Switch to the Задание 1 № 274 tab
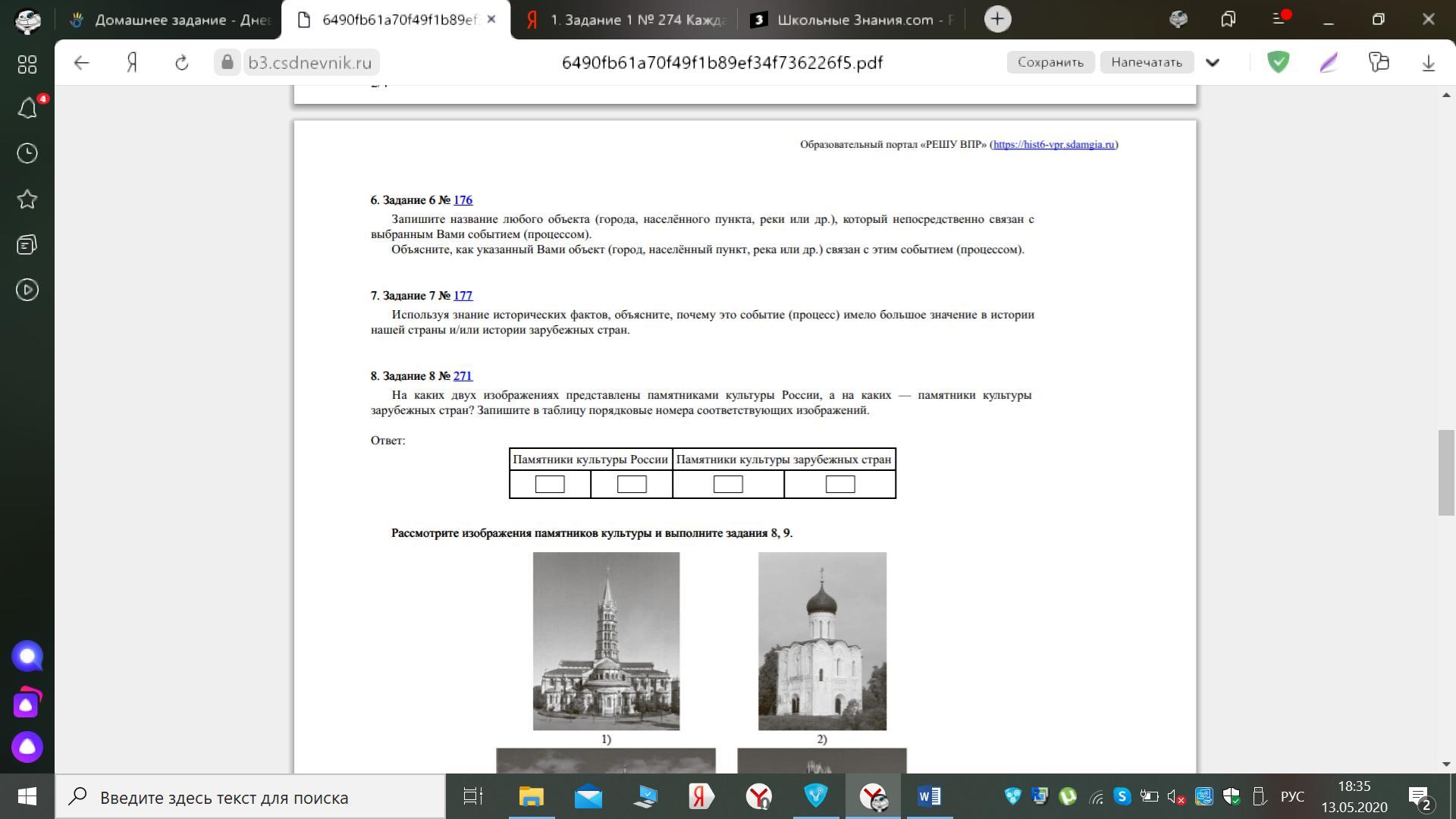Viewport: 1456px width, 819px height. click(625, 20)
